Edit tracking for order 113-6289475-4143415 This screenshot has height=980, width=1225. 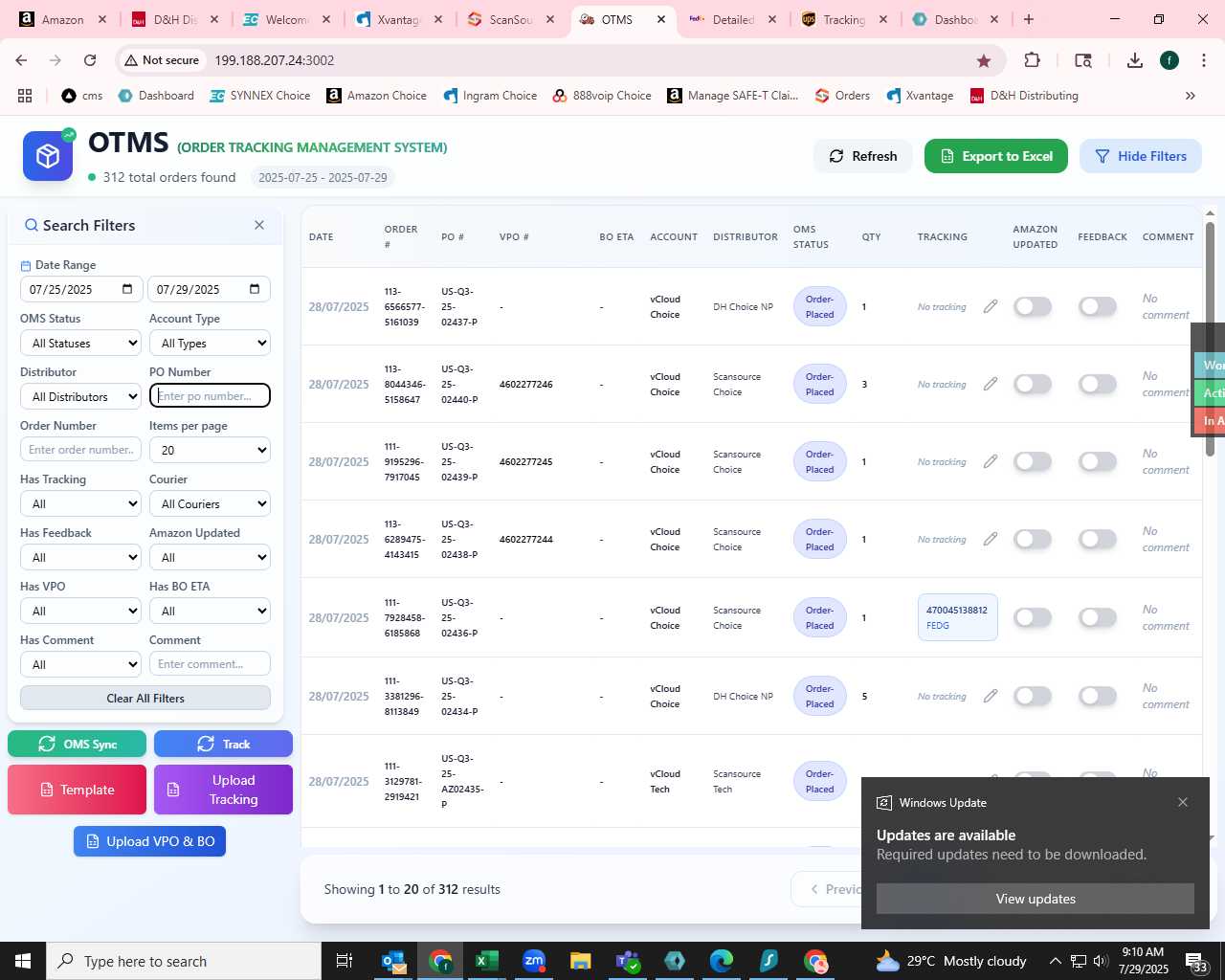point(991,539)
